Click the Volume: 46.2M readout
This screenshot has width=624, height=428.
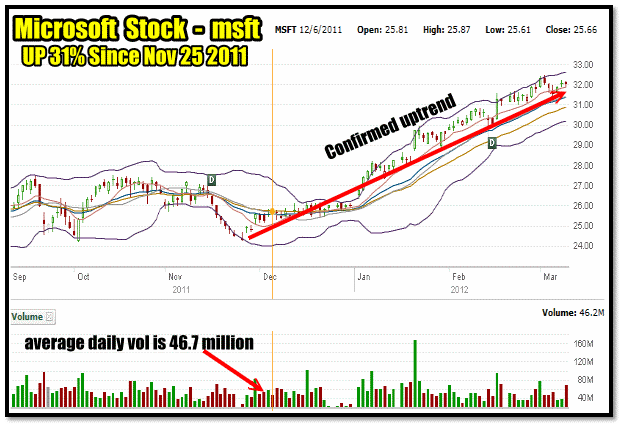pyautogui.click(x=573, y=313)
